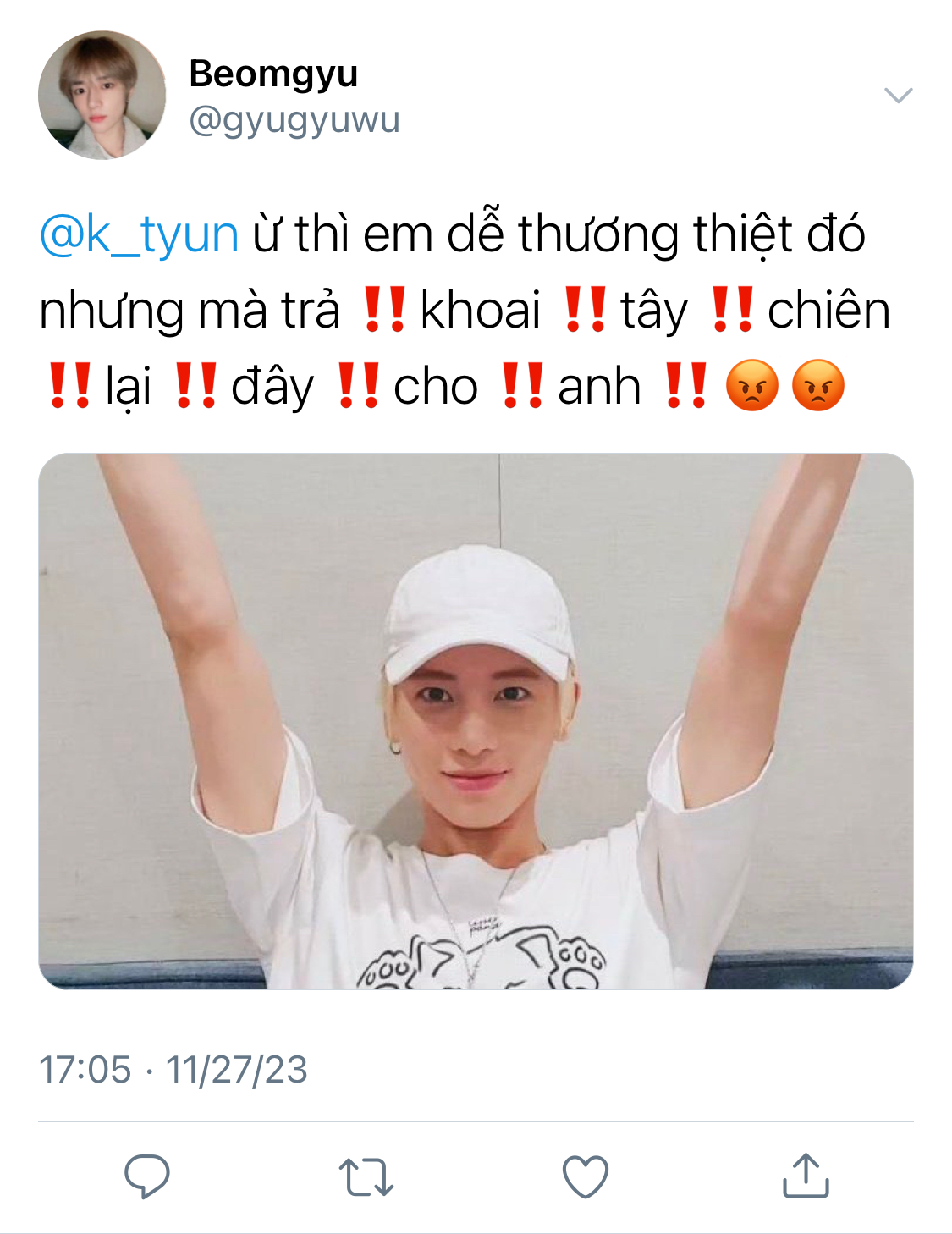Screen dimensions: 952x1234
Task: Tap the white cap in the photo
Action: click(478, 614)
